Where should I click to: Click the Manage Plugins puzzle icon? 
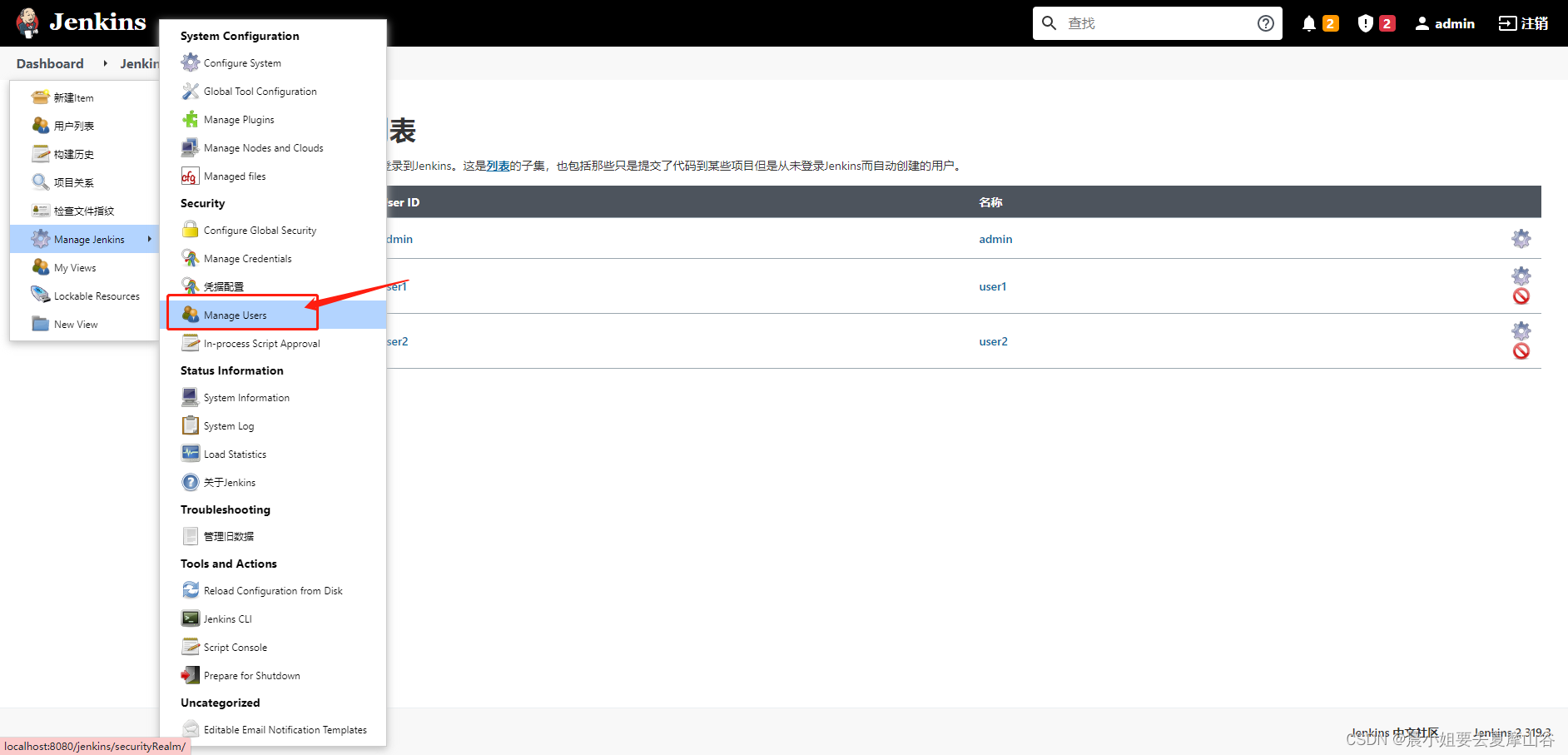pos(191,119)
